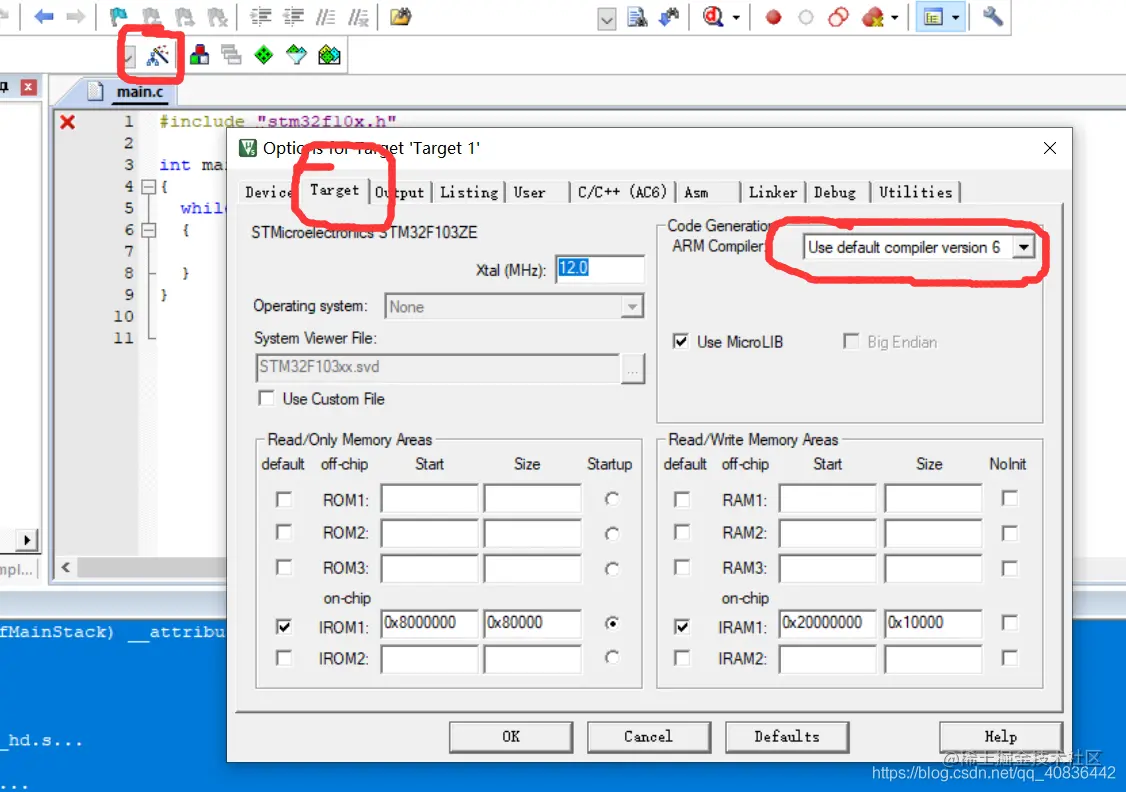Collapse code fold at line 4
The image size is (1126, 792).
coord(149,187)
